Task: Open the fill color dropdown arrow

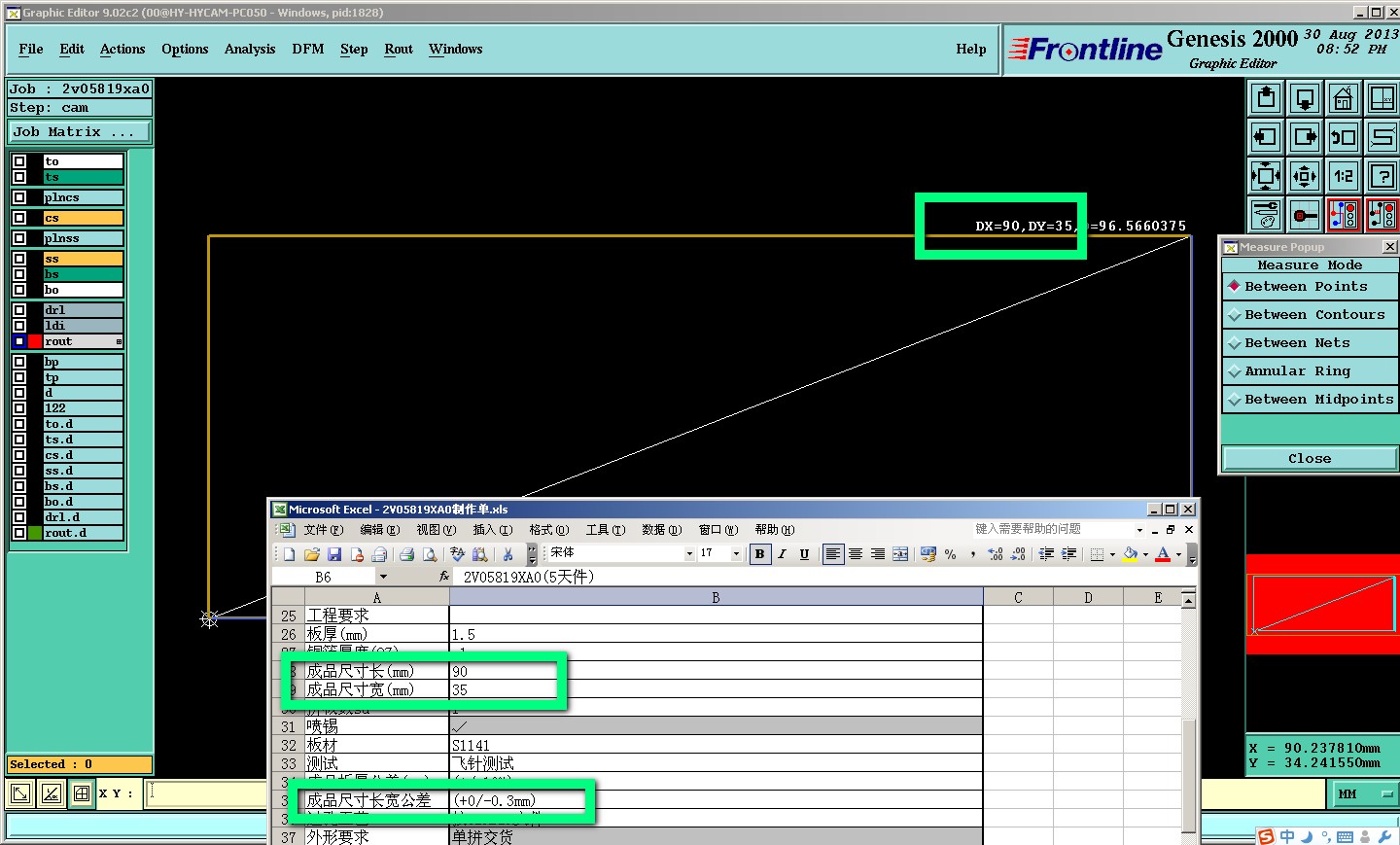Action: [1145, 554]
